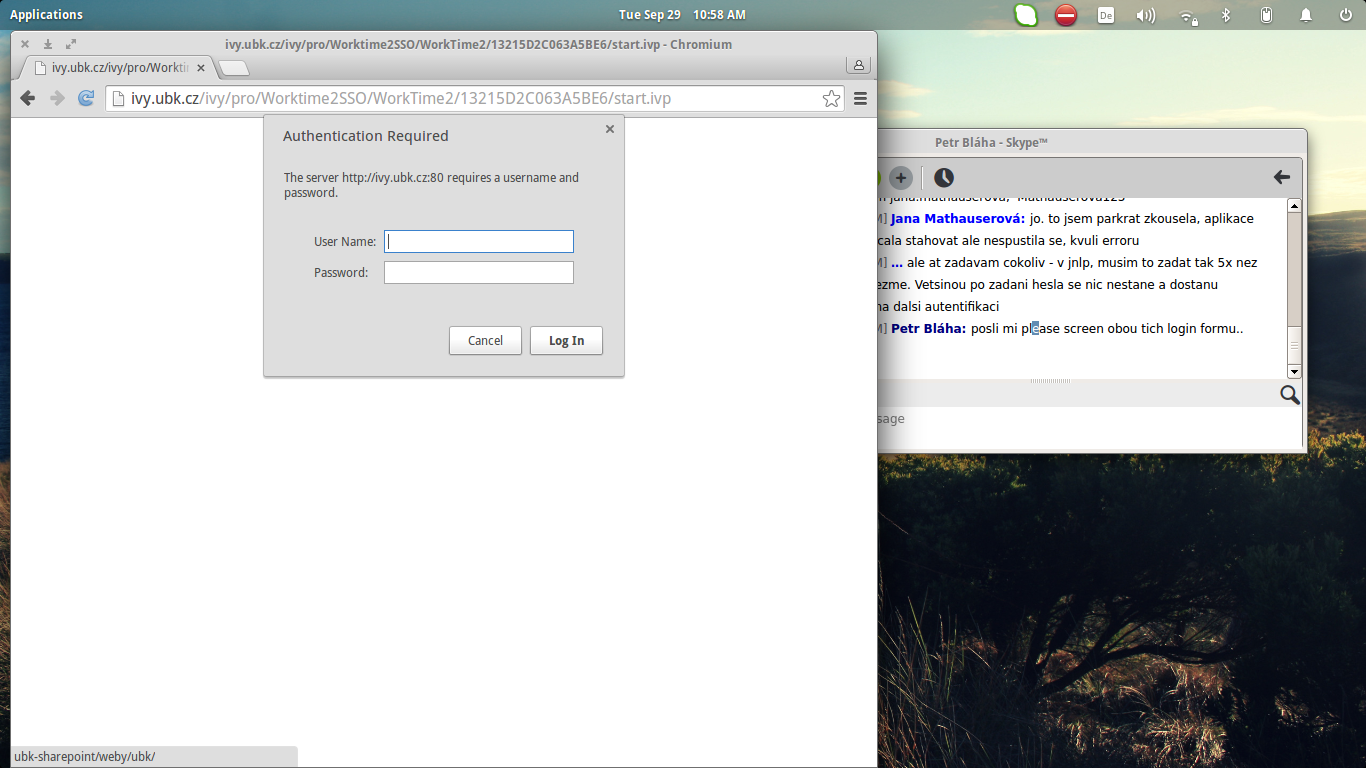Open mouse device indicator
This screenshot has width=1366, height=768.
tap(1266, 15)
